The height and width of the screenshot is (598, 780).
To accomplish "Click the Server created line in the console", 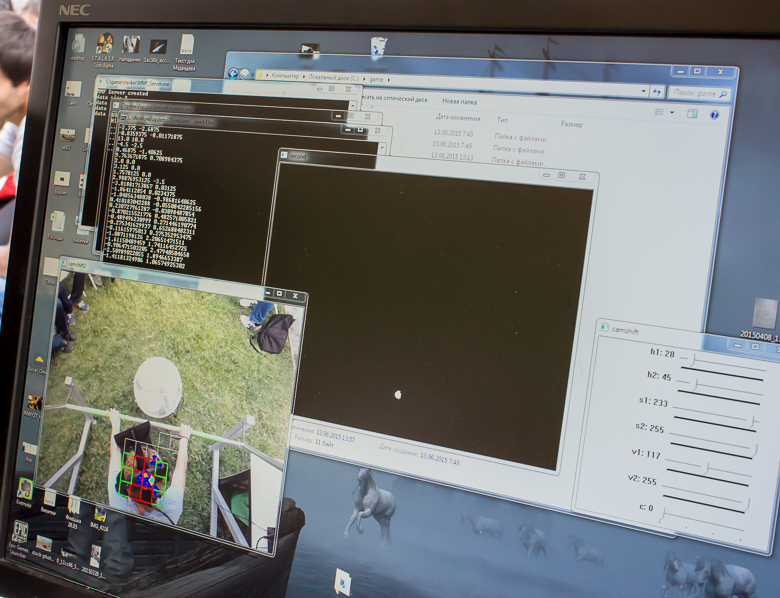I will (123, 93).
